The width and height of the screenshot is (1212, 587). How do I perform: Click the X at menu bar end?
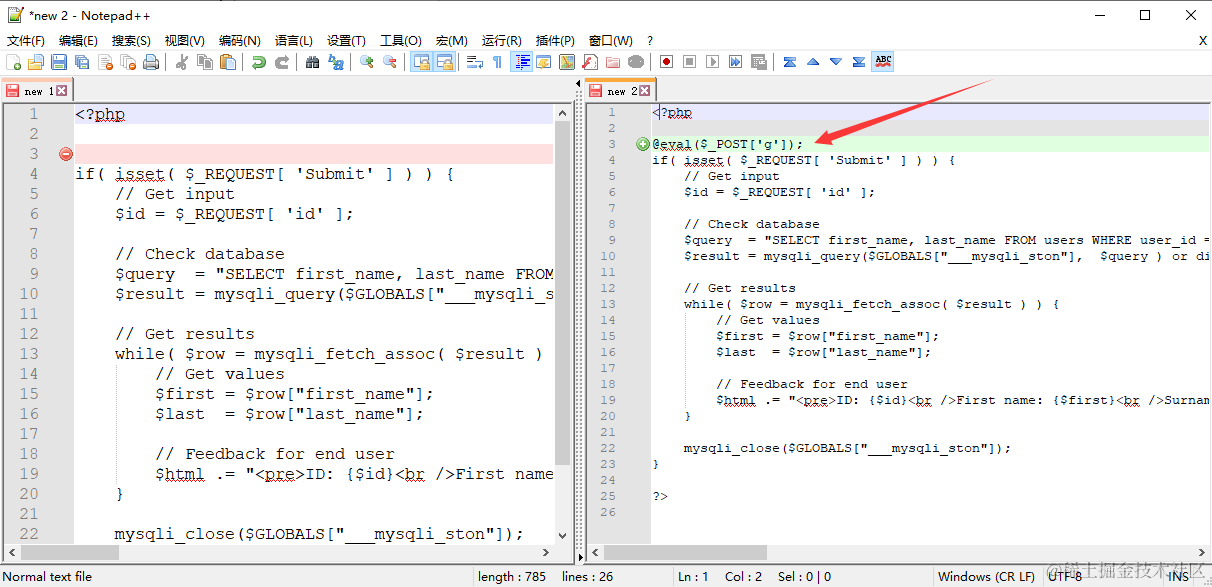tap(1203, 41)
